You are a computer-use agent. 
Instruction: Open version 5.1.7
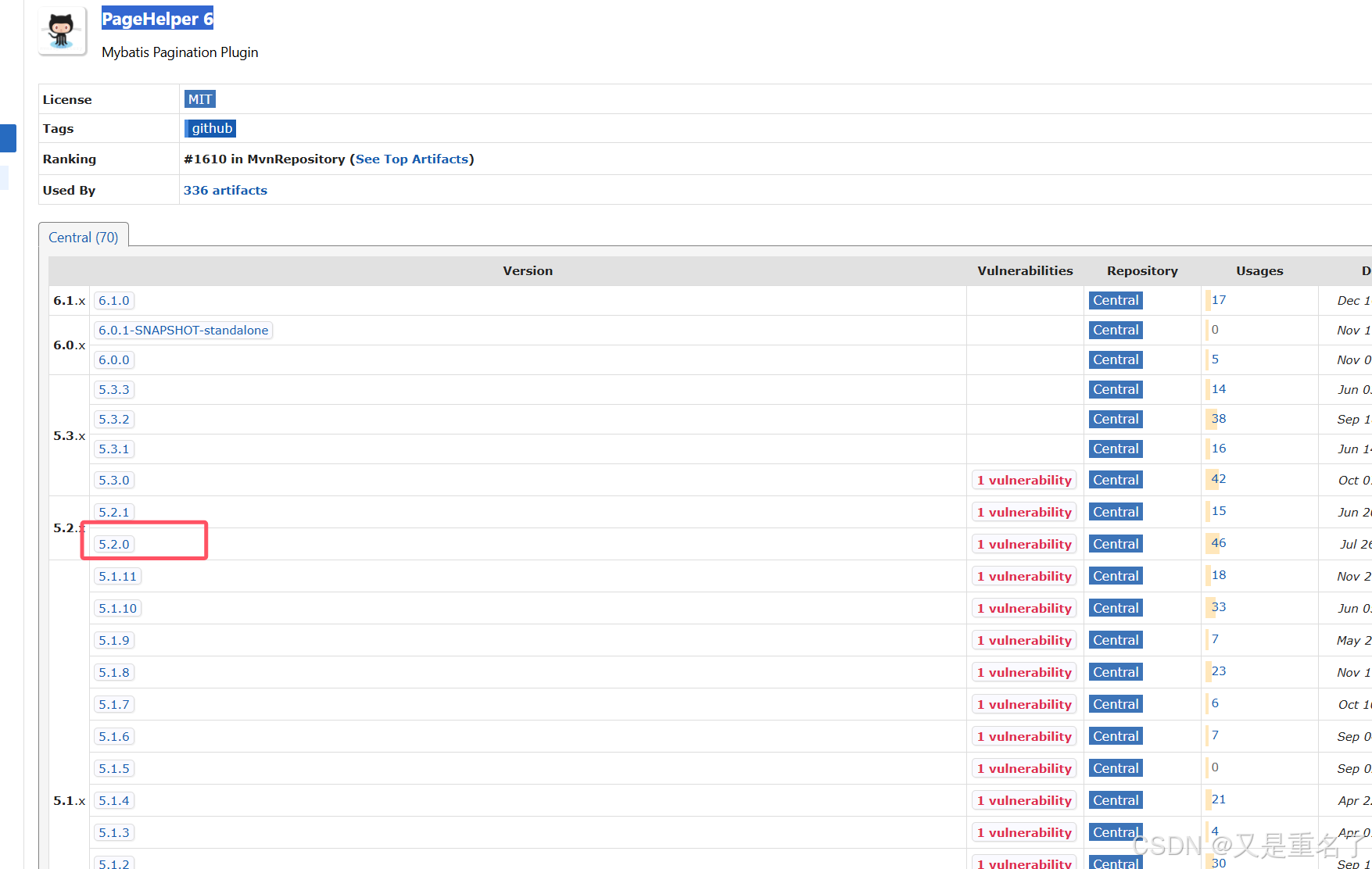tap(114, 704)
